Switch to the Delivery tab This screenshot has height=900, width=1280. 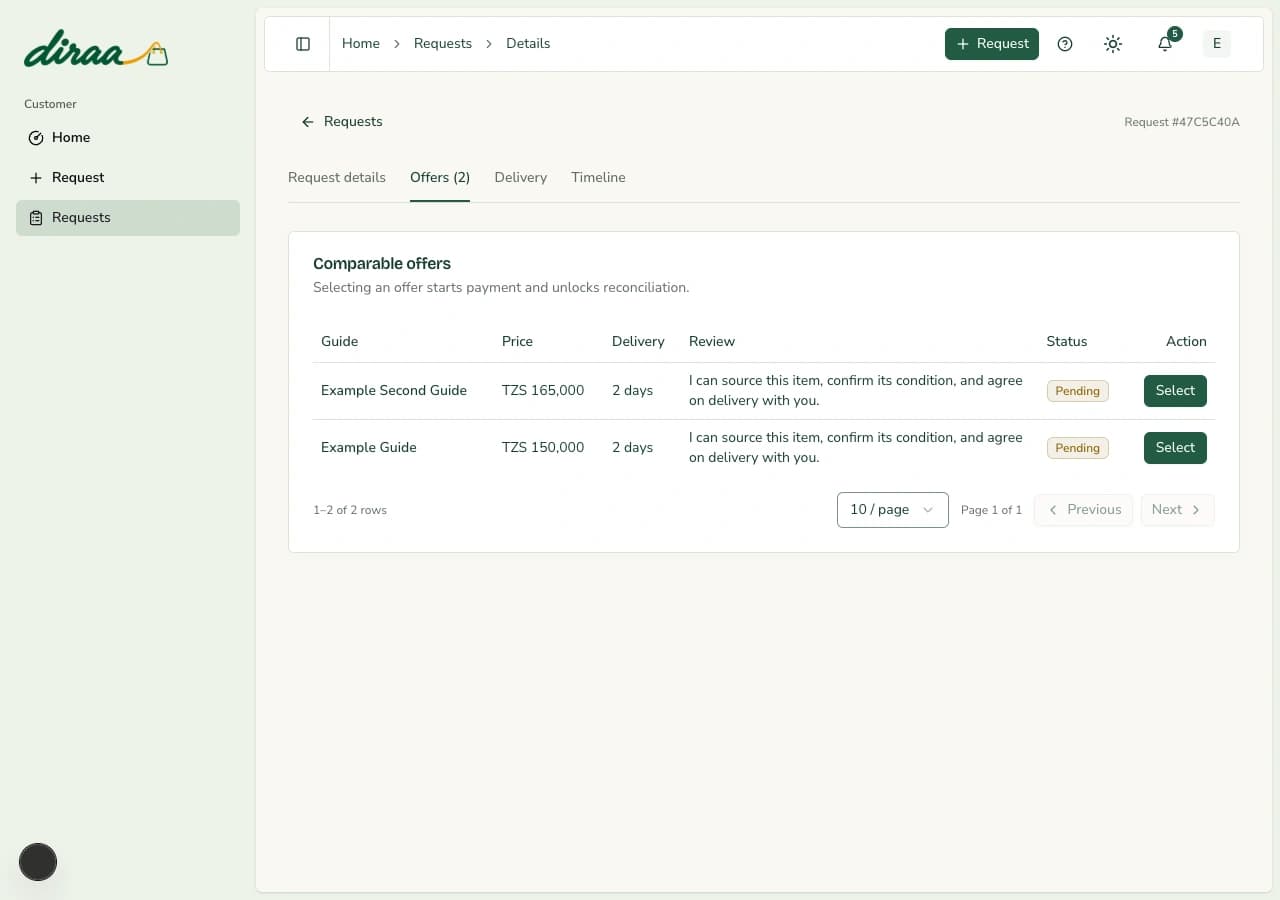point(521,178)
